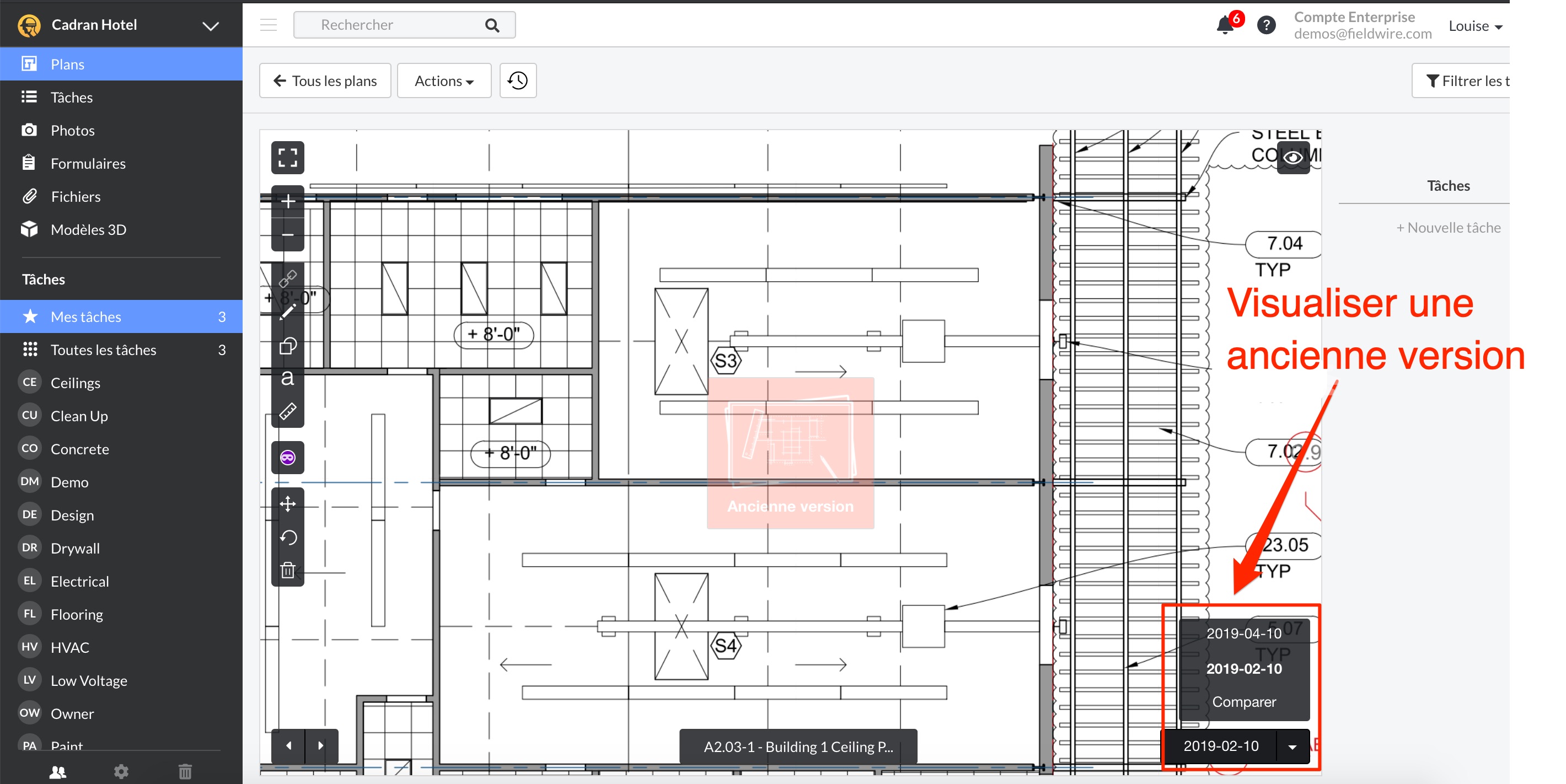Delete the selected markup with the trash tool
1566x784 pixels.
point(287,570)
